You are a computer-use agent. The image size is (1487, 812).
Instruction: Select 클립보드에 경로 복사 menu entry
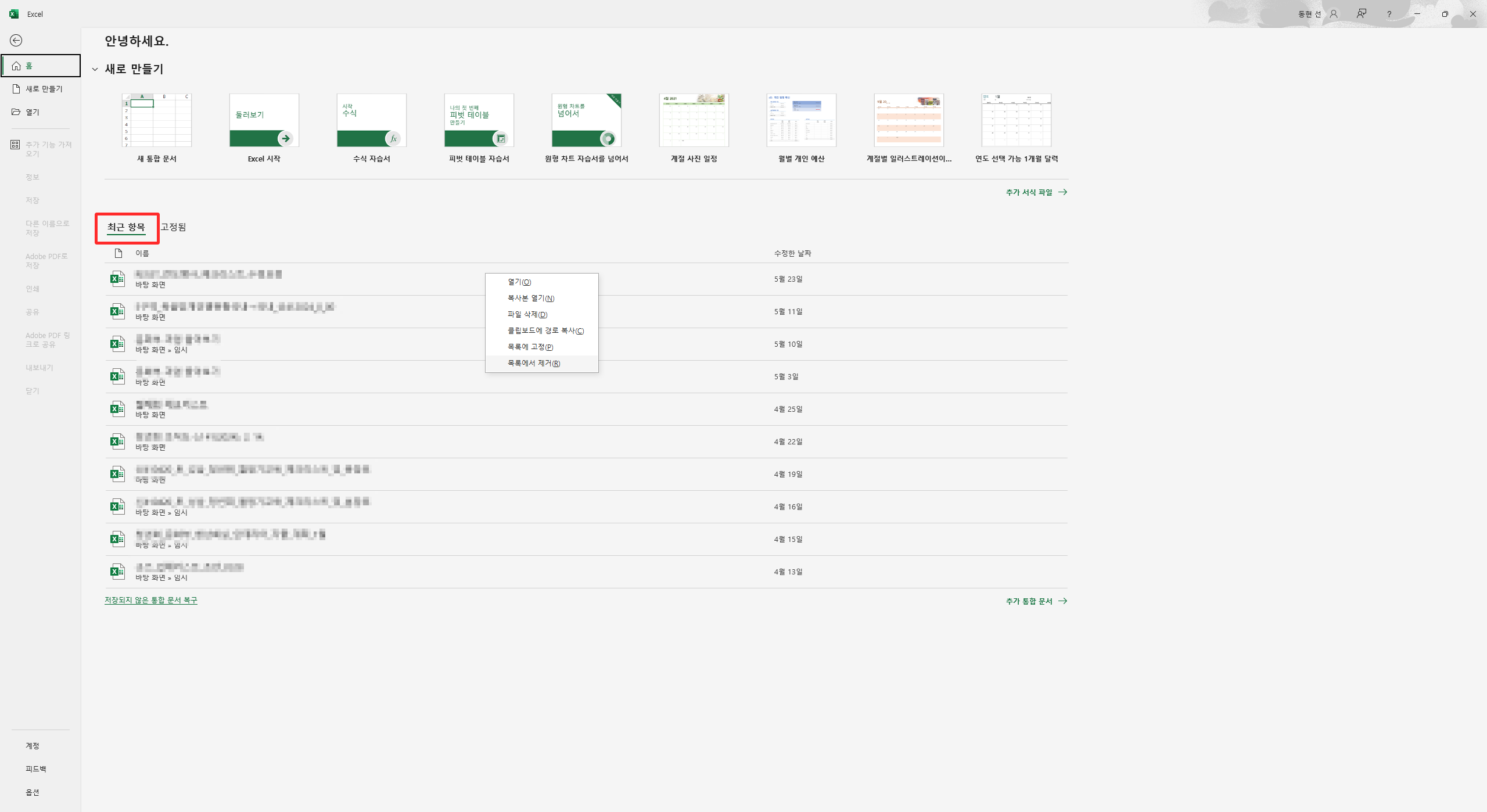click(x=545, y=330)
